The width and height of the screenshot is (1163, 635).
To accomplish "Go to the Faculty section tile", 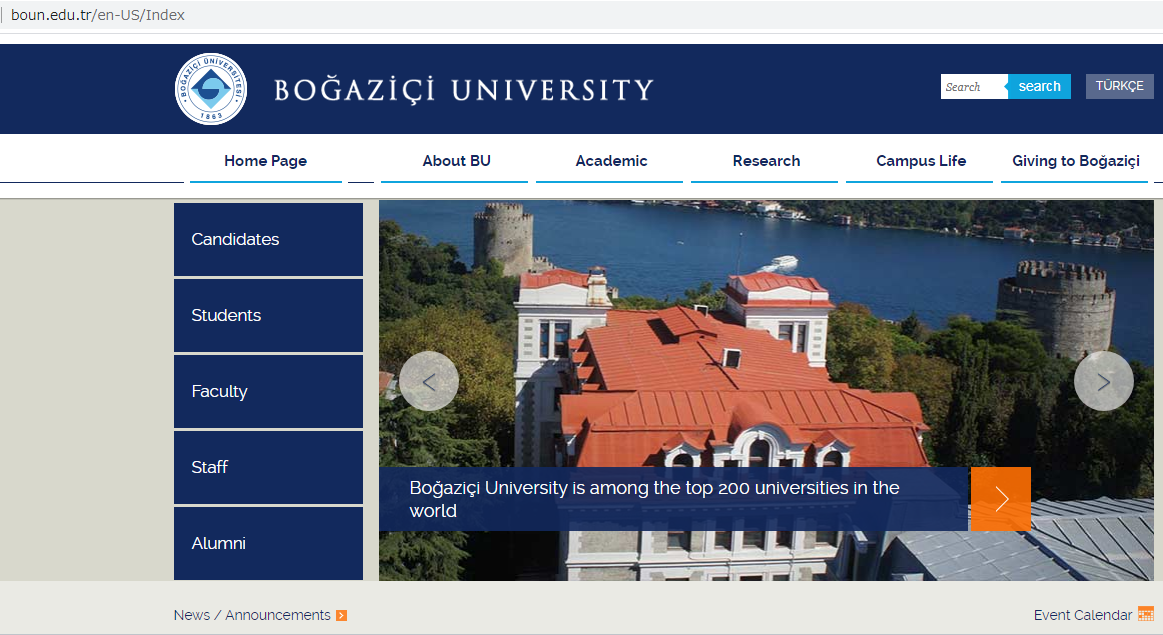I will point(268,392).
